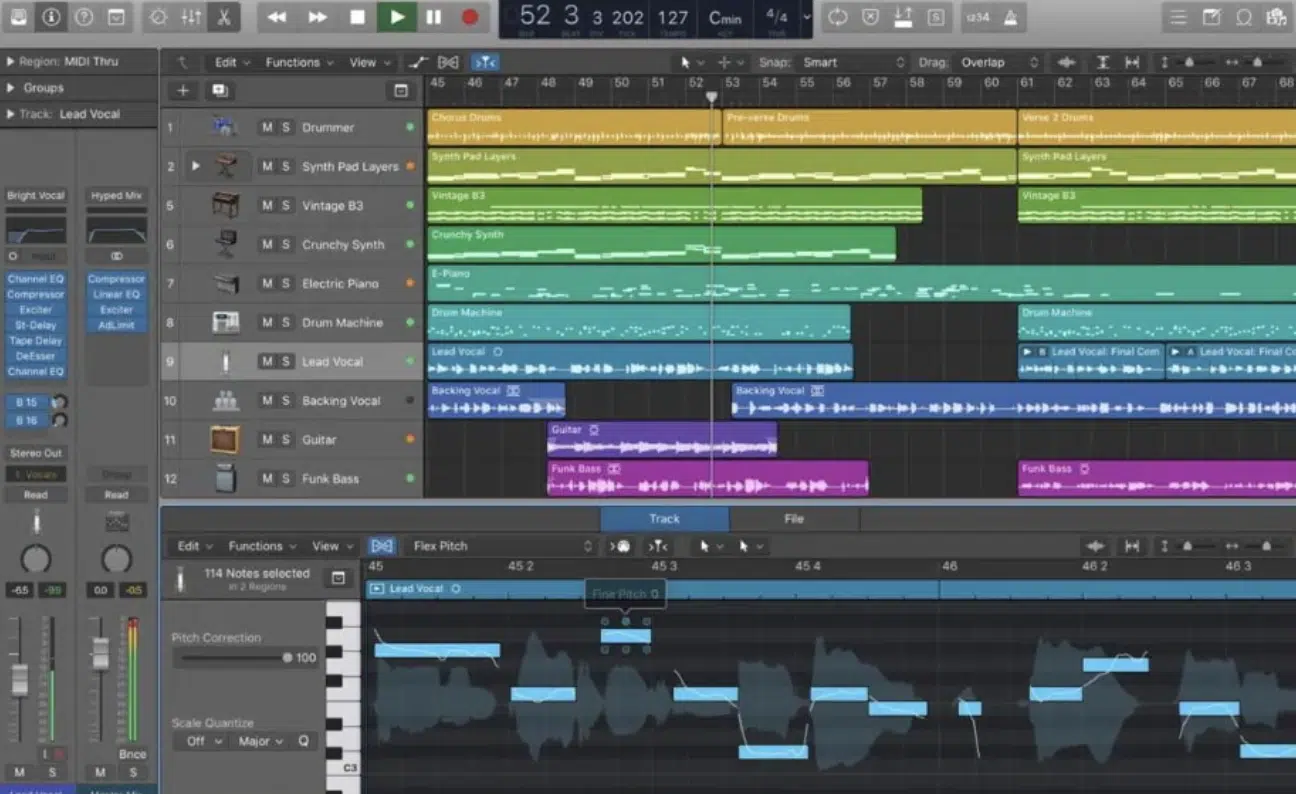Open the Smart Controls dial icon
The image size is (1296, 794).
(x=158, y=17)
